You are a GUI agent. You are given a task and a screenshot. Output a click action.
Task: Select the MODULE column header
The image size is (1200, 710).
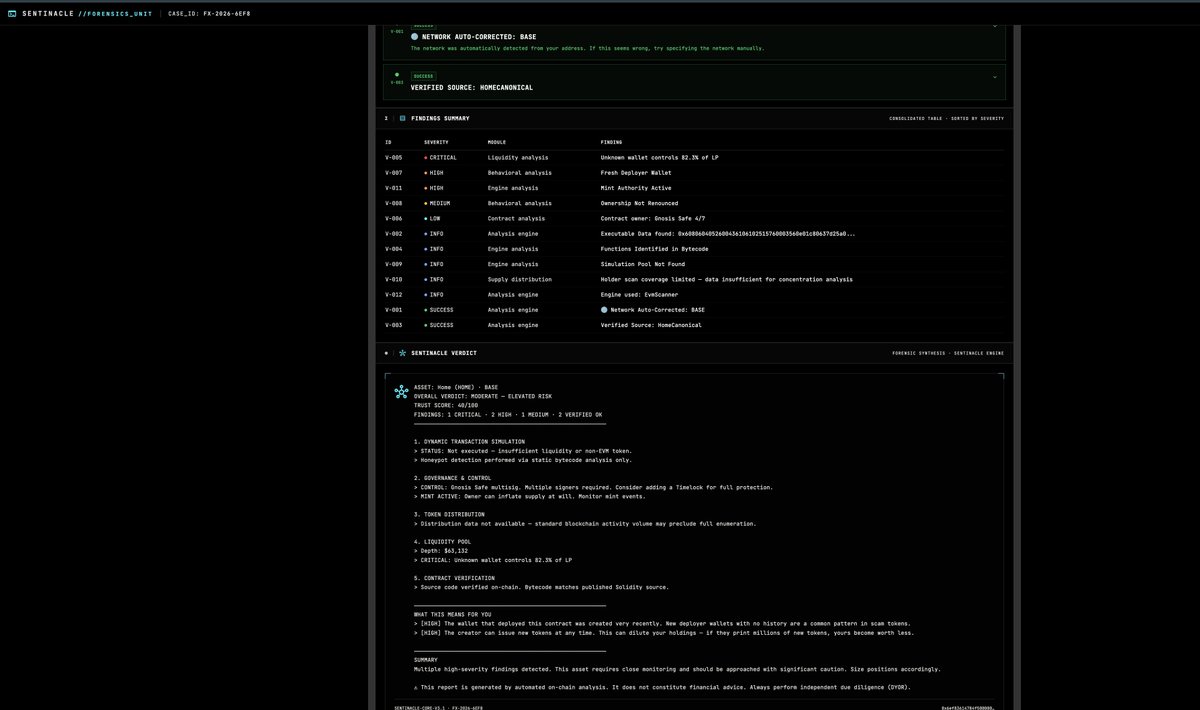[497, 142]
